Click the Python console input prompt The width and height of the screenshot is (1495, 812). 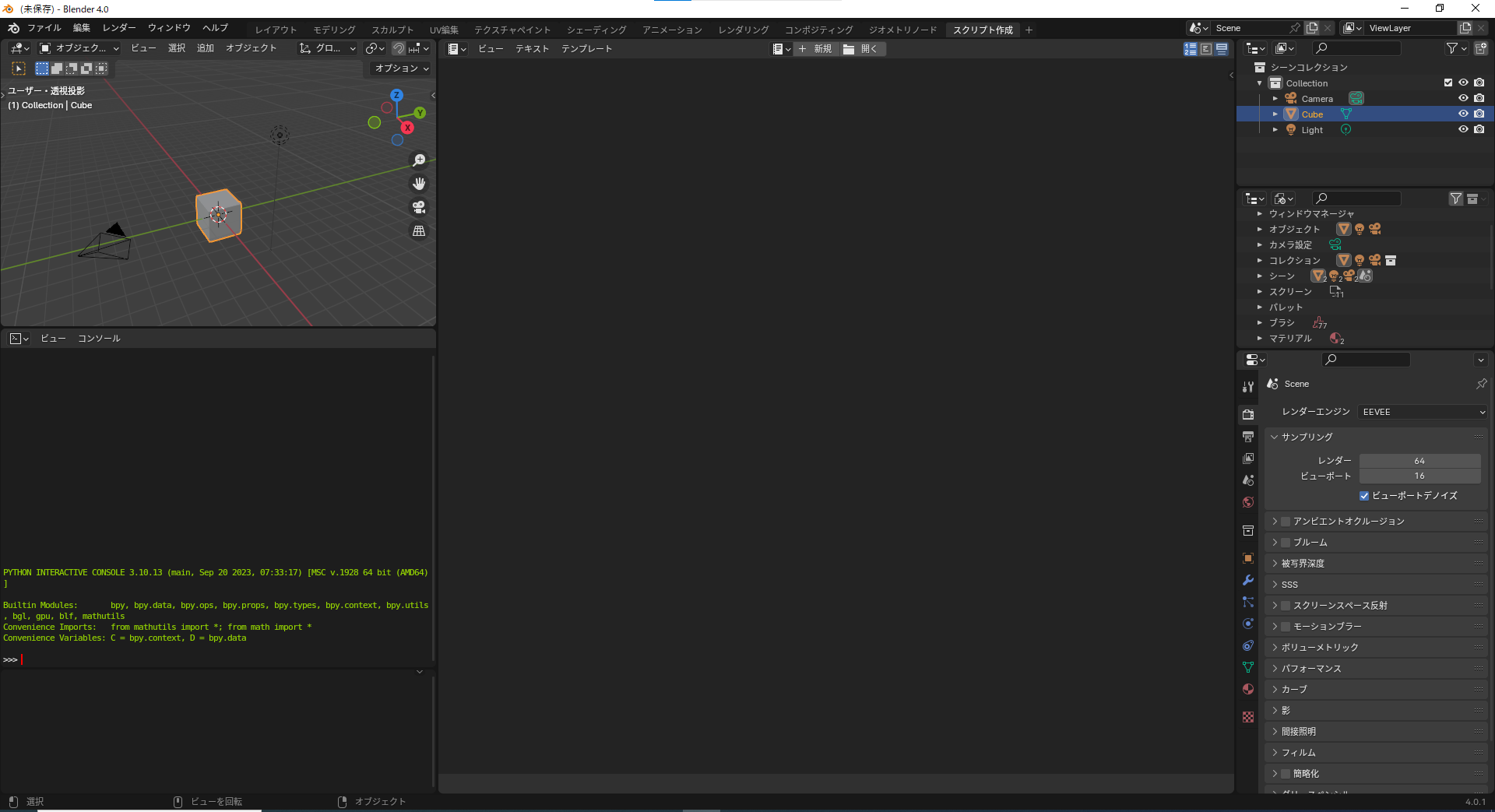[x=78, y=659]
